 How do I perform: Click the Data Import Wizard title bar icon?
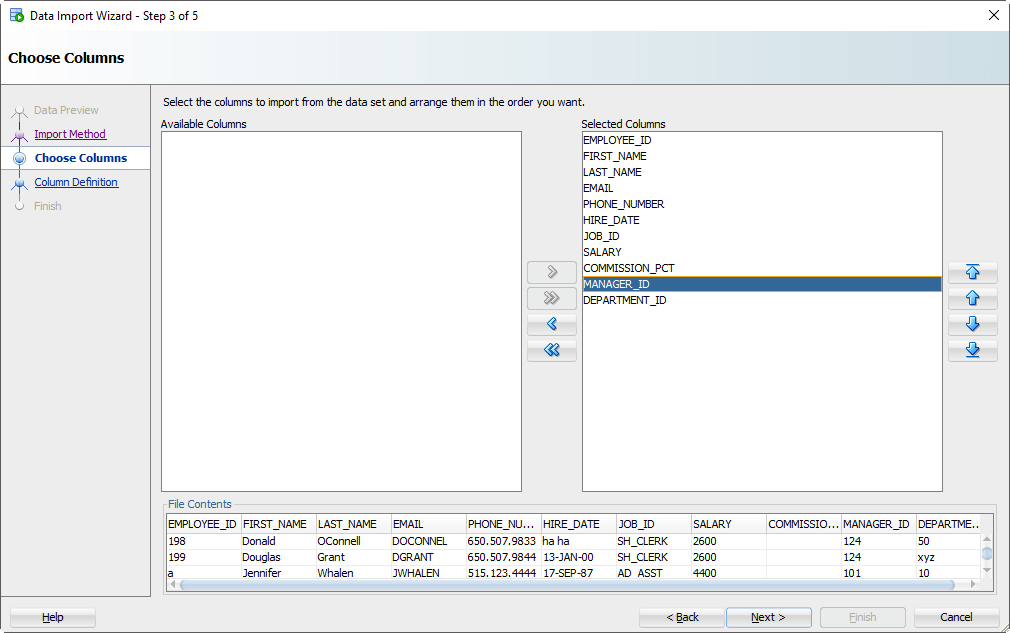pyautogui.click(x=14, y=15)
